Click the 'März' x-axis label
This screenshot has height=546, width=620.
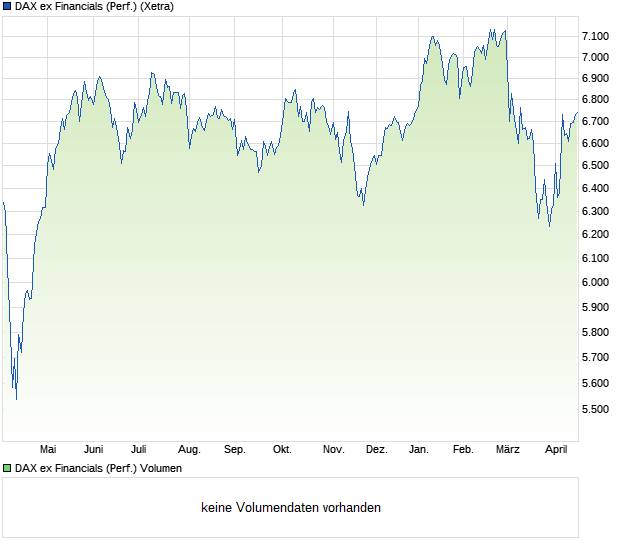coord(507,450)
